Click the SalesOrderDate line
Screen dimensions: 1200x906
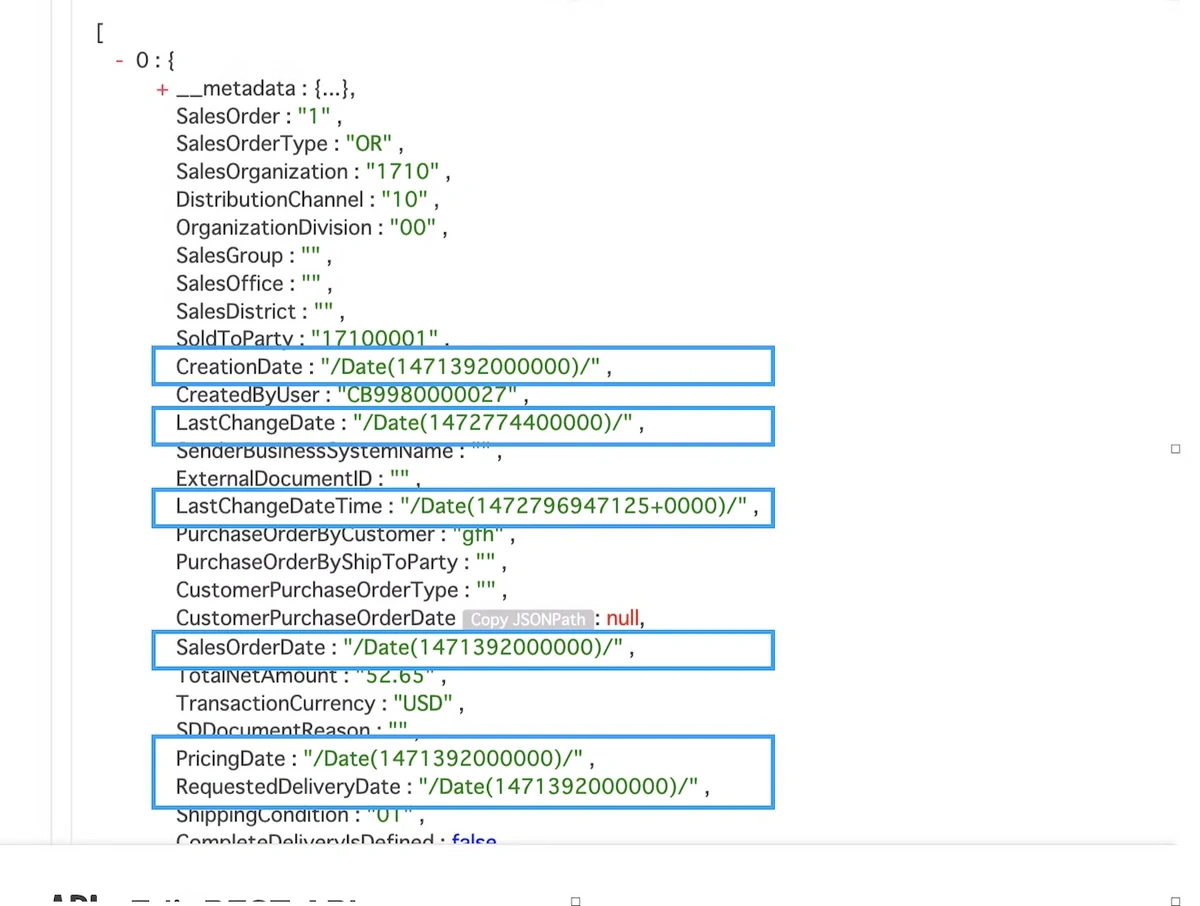[405, 648]
